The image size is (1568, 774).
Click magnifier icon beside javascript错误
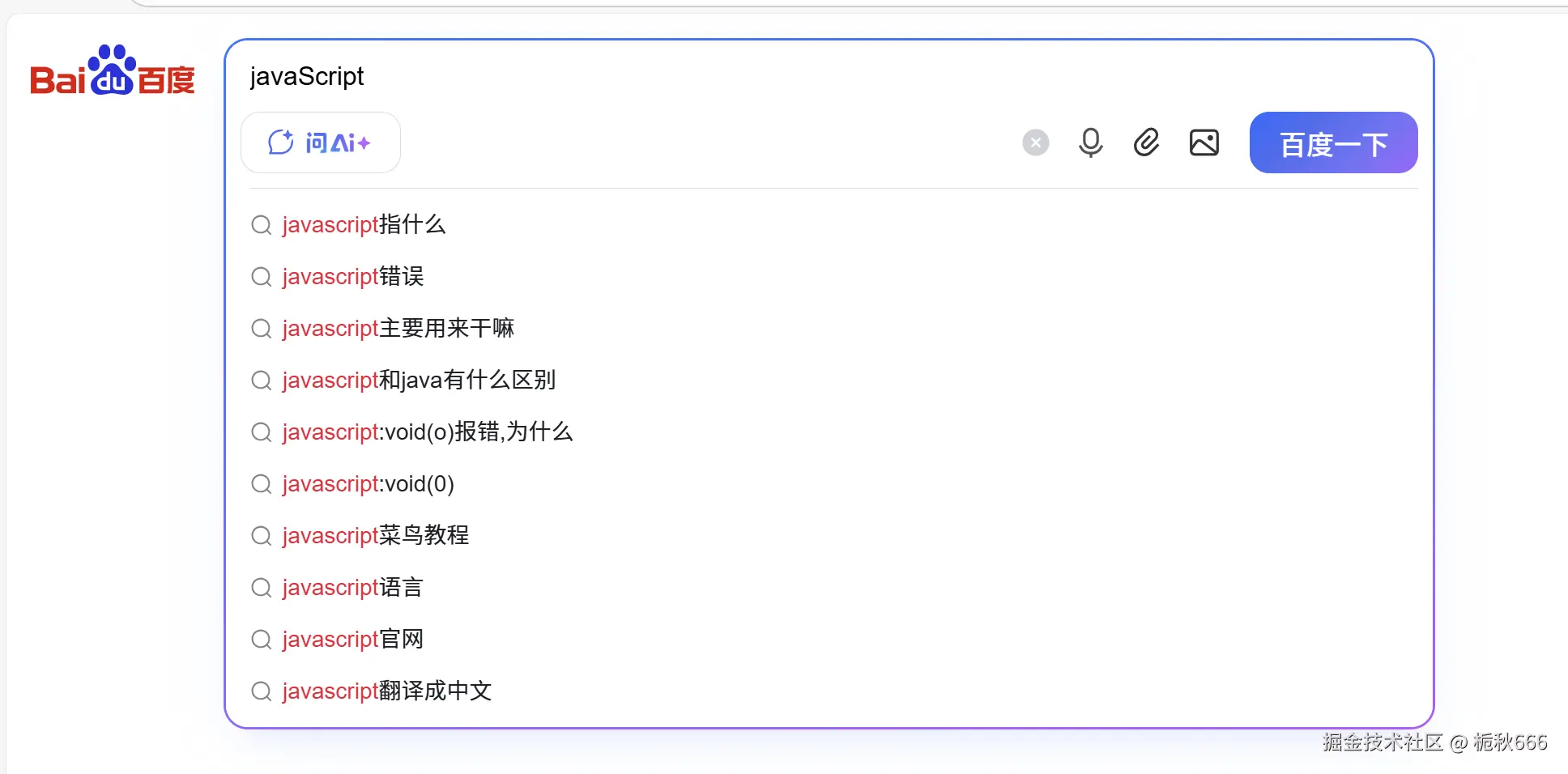point(261,277)
